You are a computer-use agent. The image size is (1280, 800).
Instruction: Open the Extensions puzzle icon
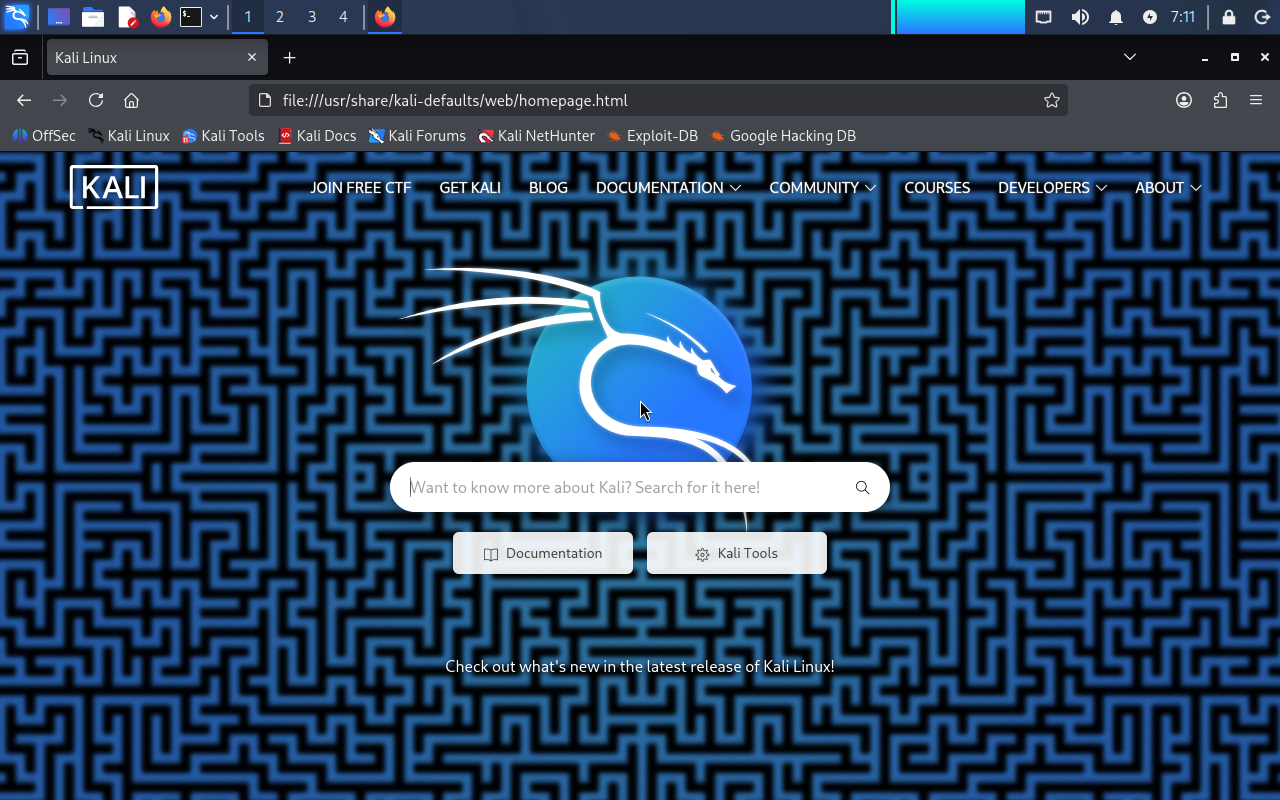pyautogui.click(x=1220, y=100)
